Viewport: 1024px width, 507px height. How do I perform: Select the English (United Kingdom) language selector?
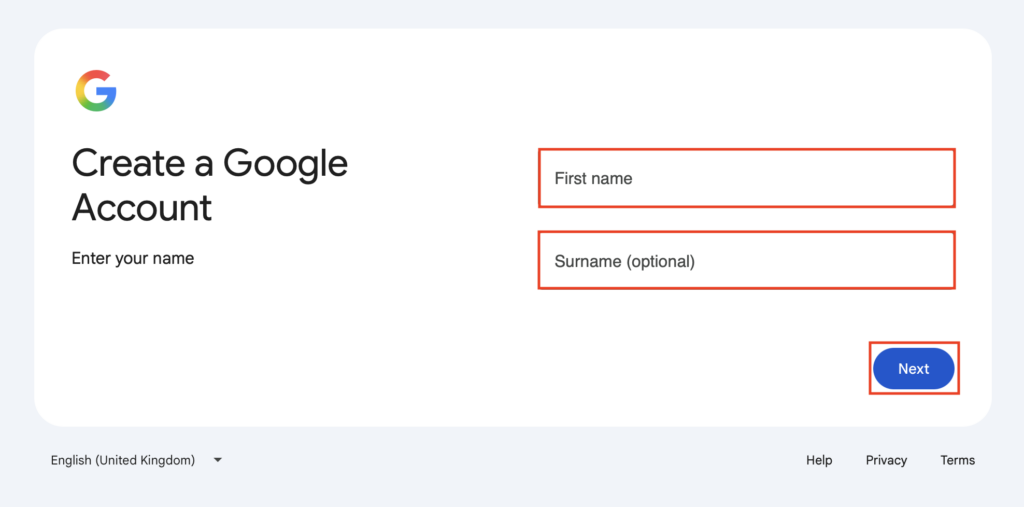[x=136, y=460]
